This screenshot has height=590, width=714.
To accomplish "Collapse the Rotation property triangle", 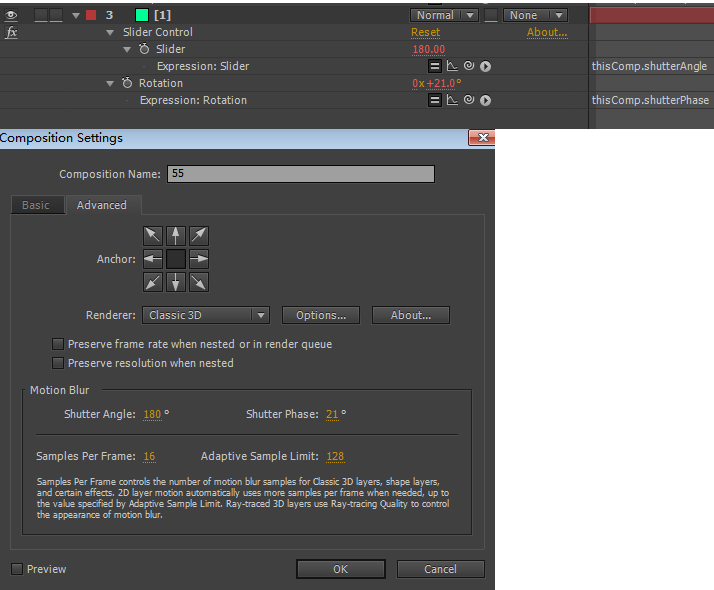I will [110, 83].
